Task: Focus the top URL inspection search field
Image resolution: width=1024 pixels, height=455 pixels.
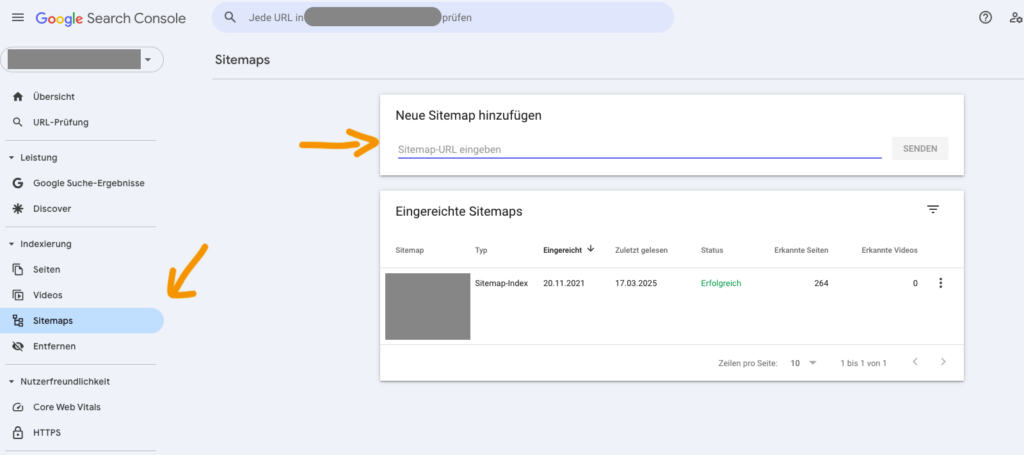Action: (x=442, y=18)
